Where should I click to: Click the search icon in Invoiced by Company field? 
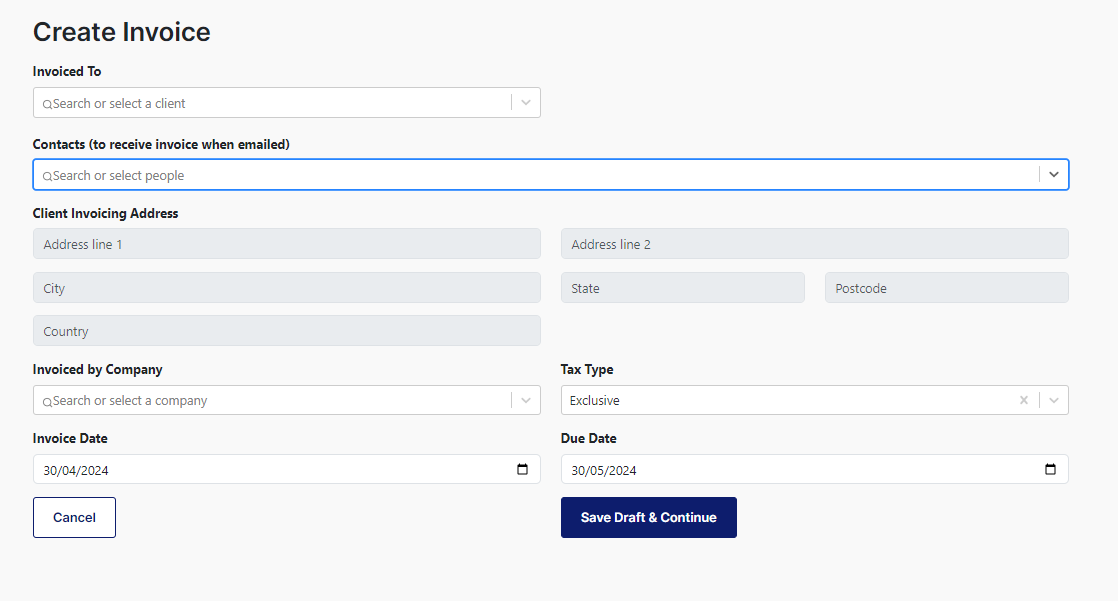point(47,400)
